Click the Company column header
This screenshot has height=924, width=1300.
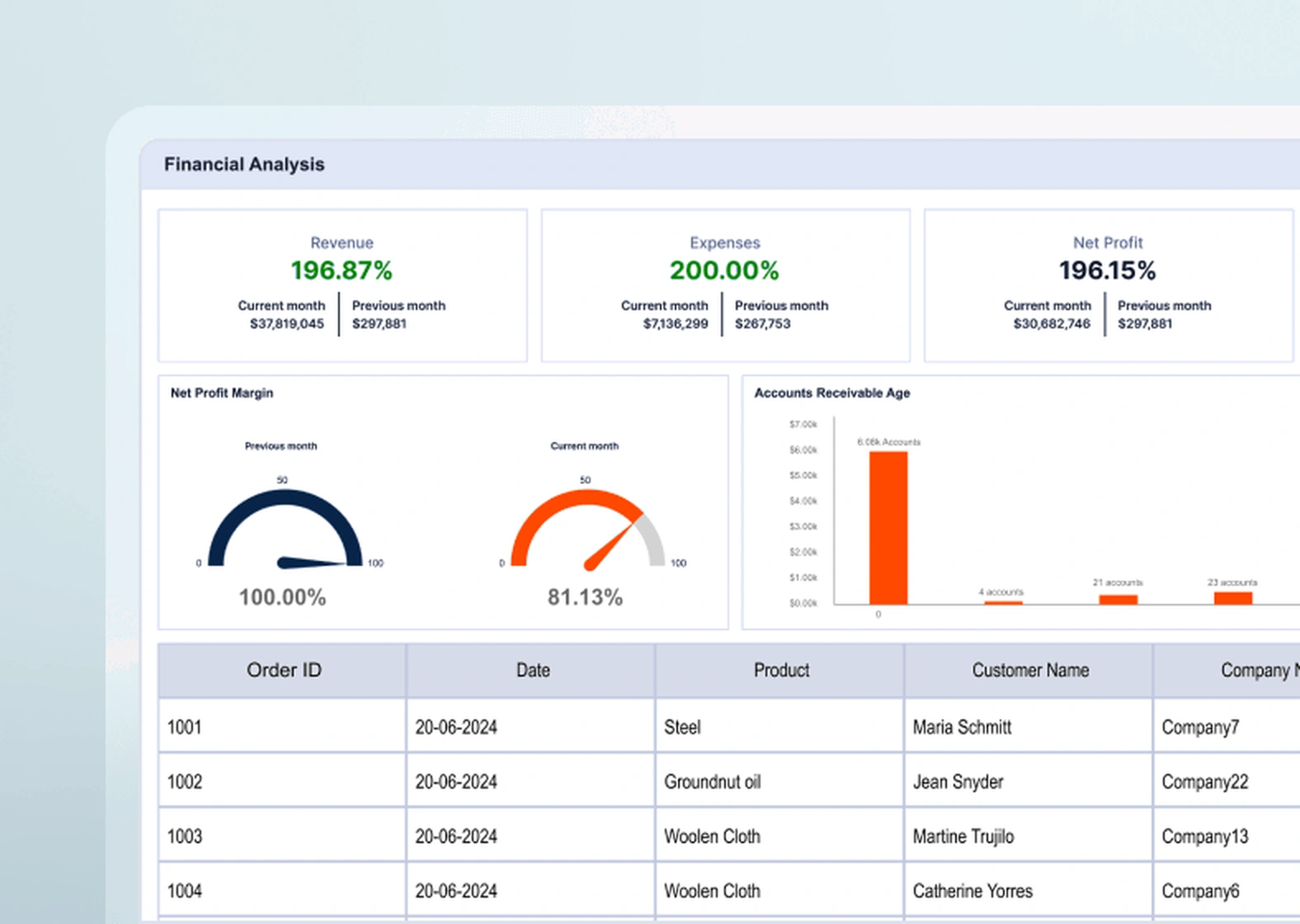click(x=1227, y=670)
